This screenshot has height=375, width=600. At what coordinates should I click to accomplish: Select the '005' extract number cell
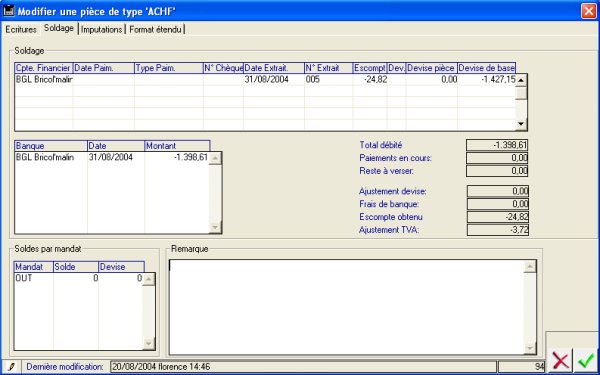coord(329,80)
